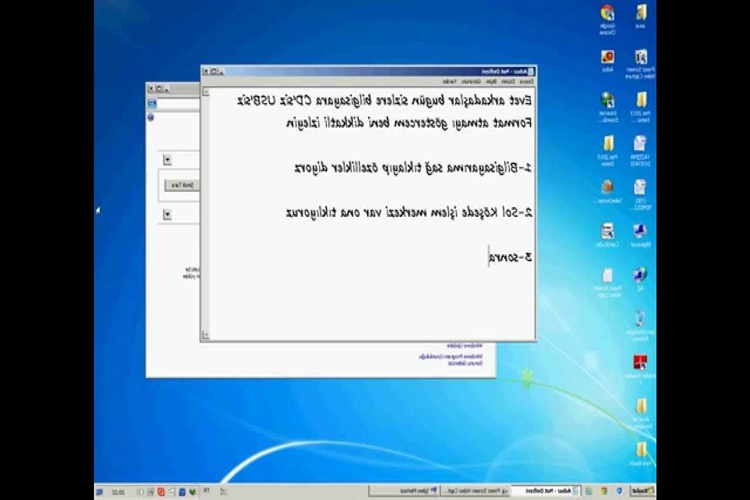Click the blue help icon in Action Center
This screenshot has height=500, width=750.
[x=151, y=117]
